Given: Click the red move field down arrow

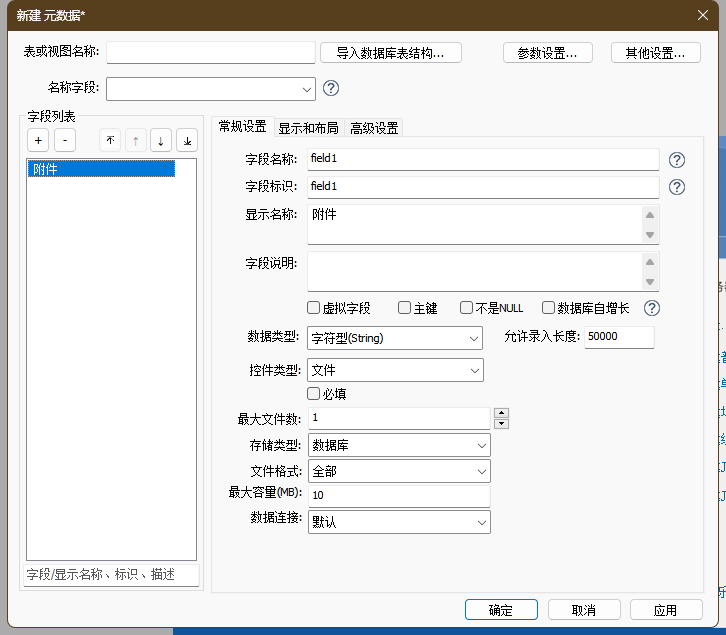Looking at the screenshot, I should pos(161,141).
